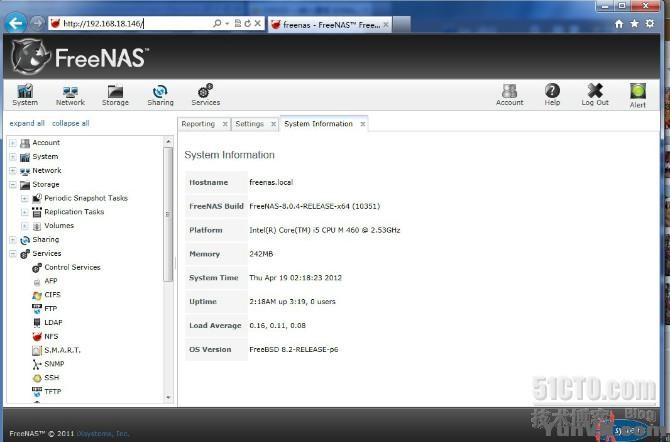670x442 pixels.
Task: Select SSH service in the tree
Action: click(46, 377)
